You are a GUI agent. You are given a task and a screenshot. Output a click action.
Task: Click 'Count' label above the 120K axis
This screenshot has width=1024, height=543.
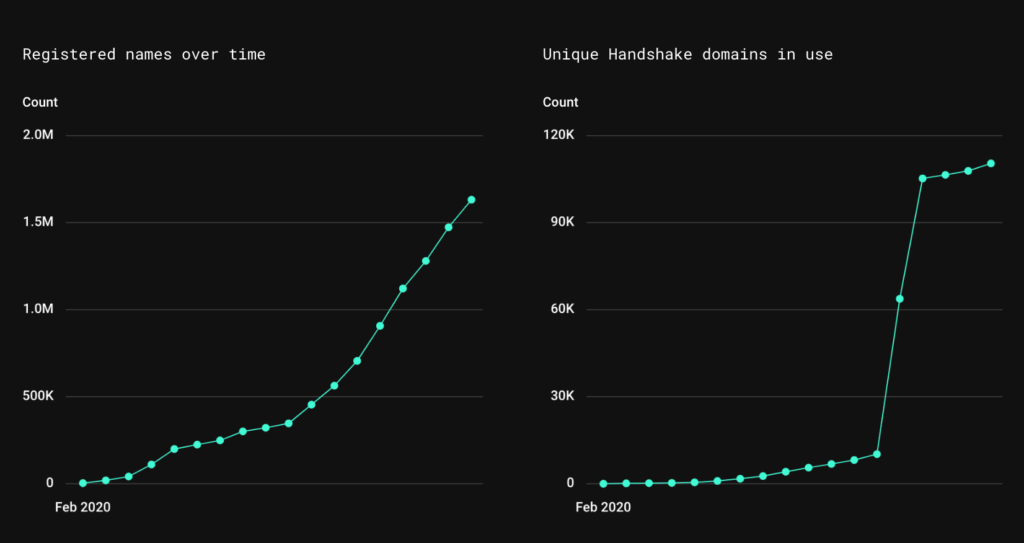coord(560,103)
